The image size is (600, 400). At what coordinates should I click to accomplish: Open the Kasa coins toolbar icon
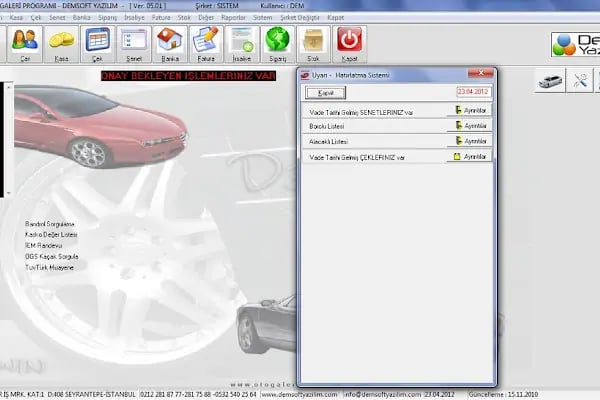[x=61, y=44]
